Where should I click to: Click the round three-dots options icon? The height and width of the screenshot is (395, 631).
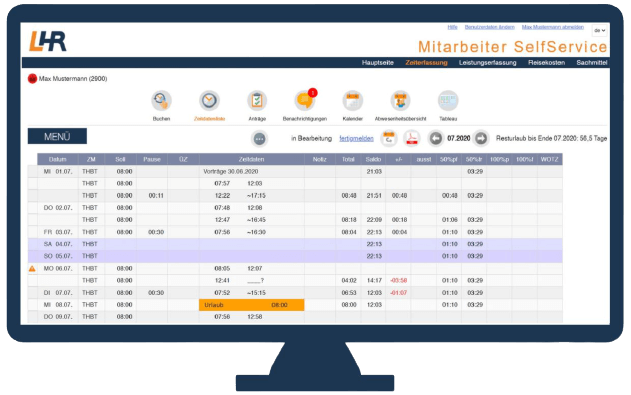tap(260, 139)
